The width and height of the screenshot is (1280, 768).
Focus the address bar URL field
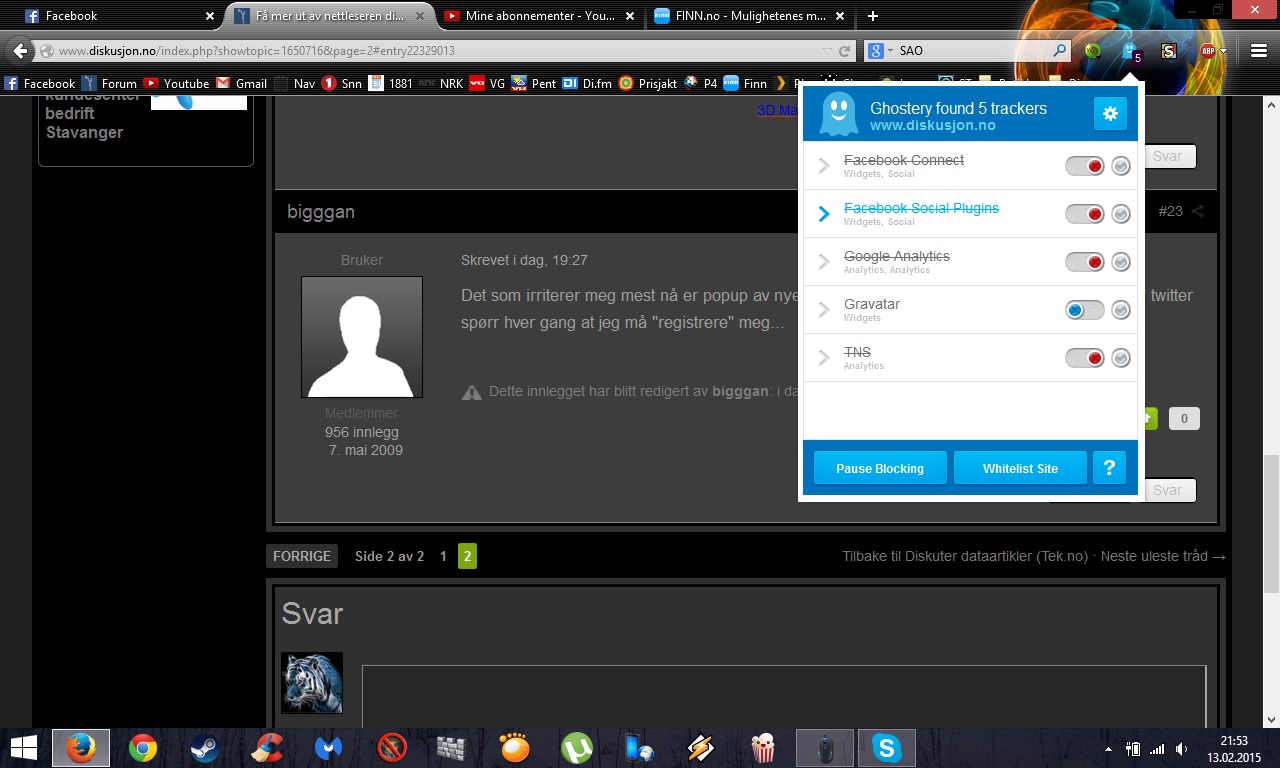coord(430,51)
